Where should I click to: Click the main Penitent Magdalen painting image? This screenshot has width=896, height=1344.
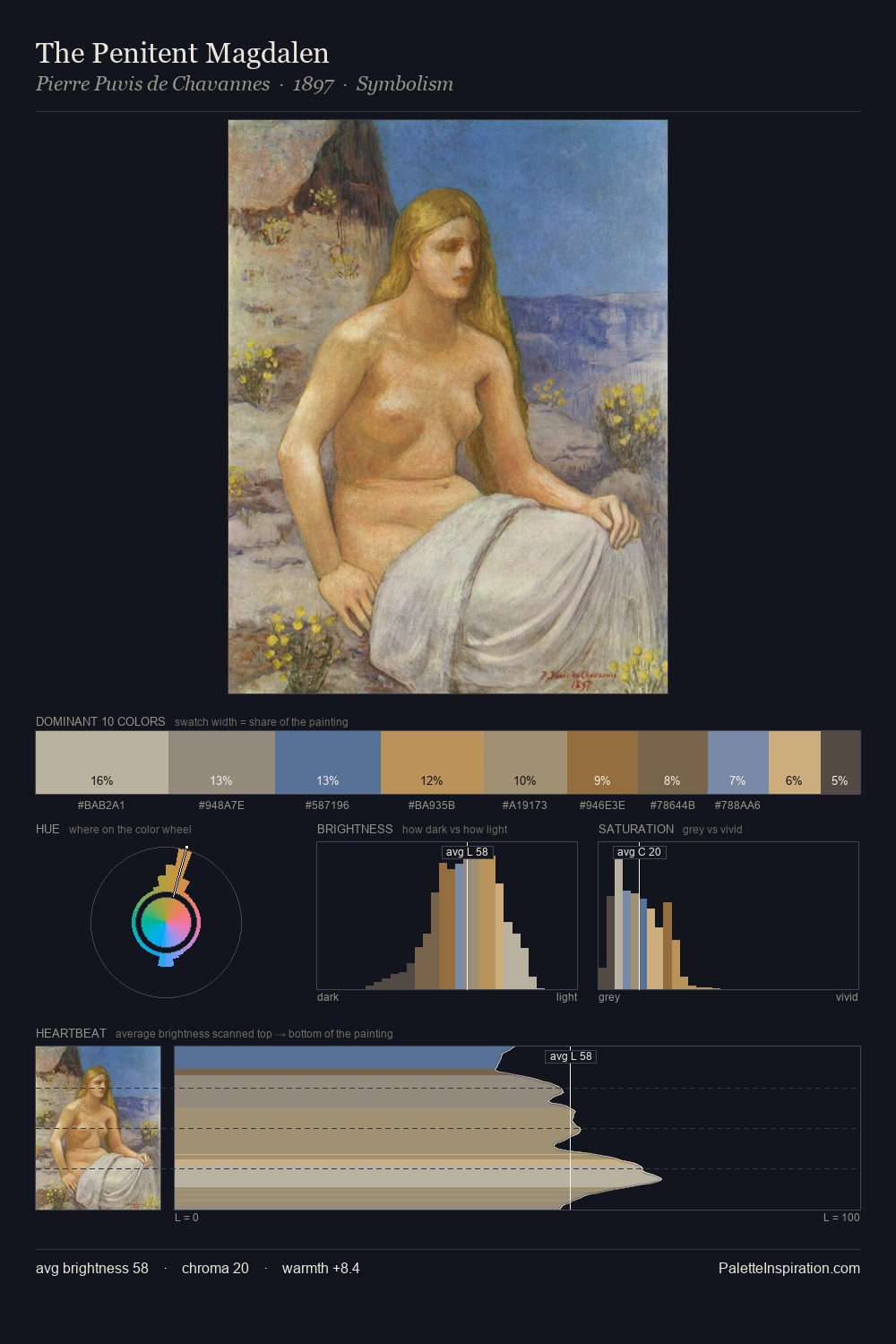click(448, 407)
